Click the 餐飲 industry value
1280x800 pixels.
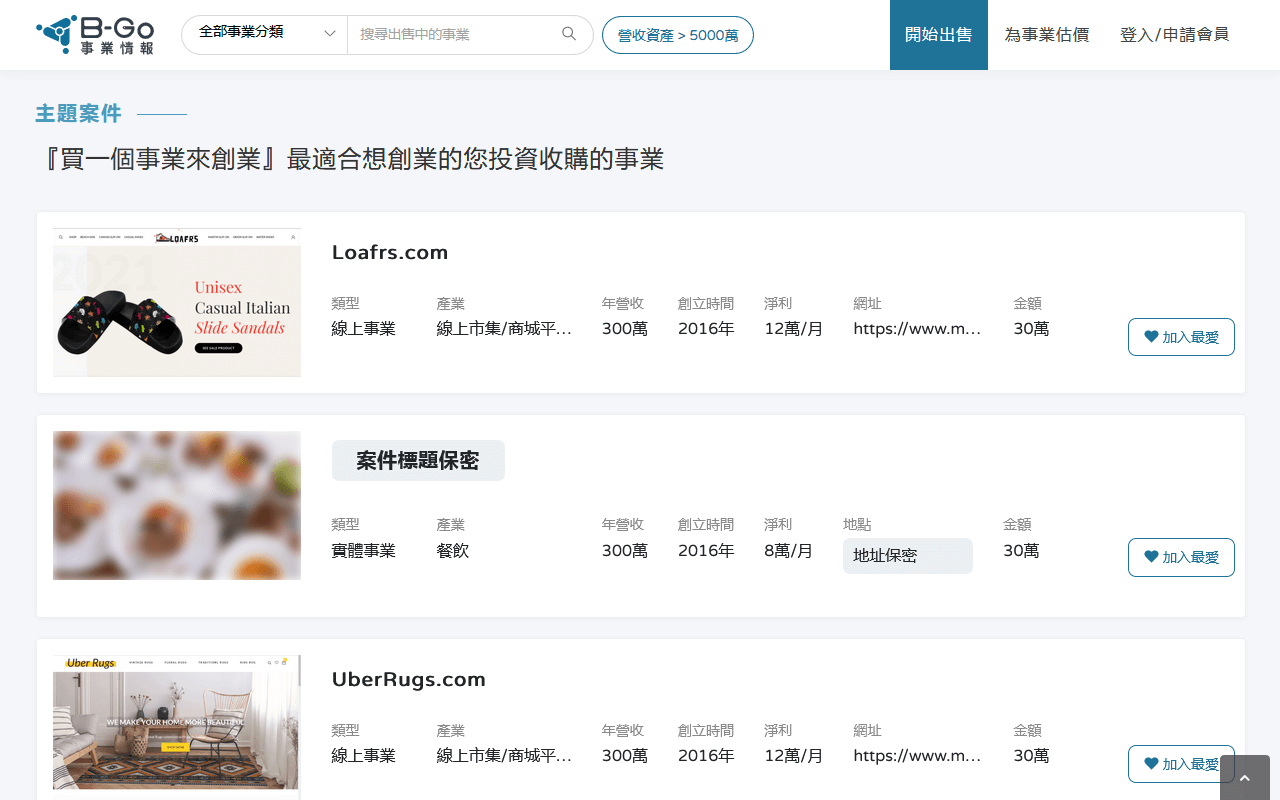point(453,550)
